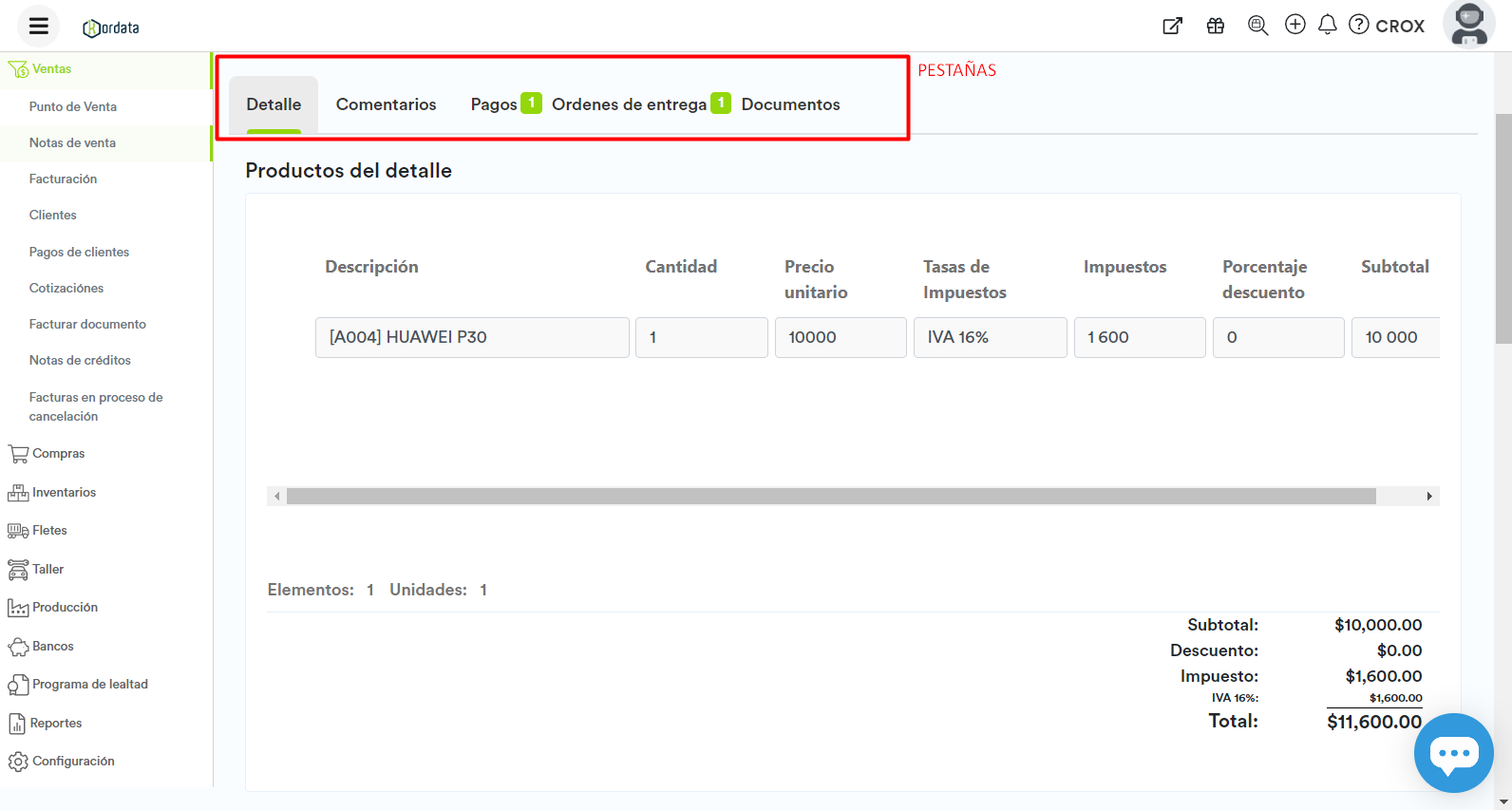Expand the Bancos sidebar section

52,647
